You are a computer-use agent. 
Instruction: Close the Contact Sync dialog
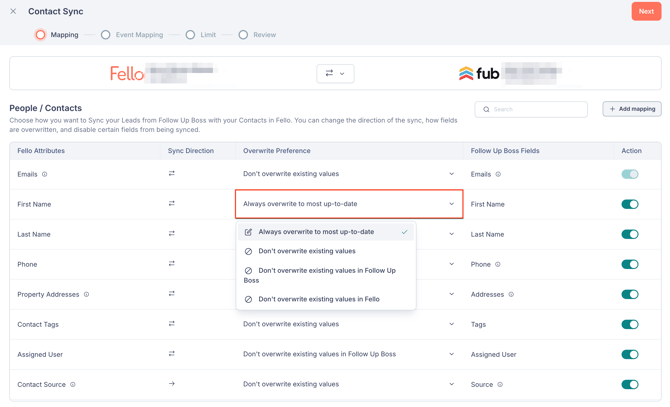click(x=13, y=12)
